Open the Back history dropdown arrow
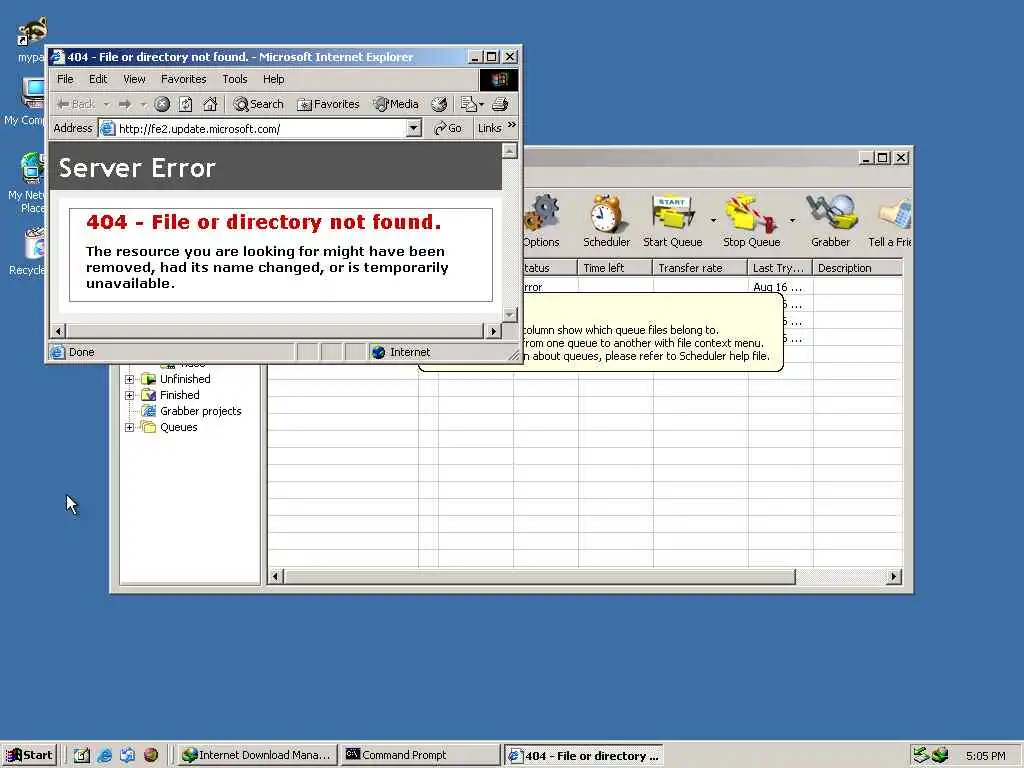The height and width of the screenshot is (768, 1024). [x=106, y=104]
